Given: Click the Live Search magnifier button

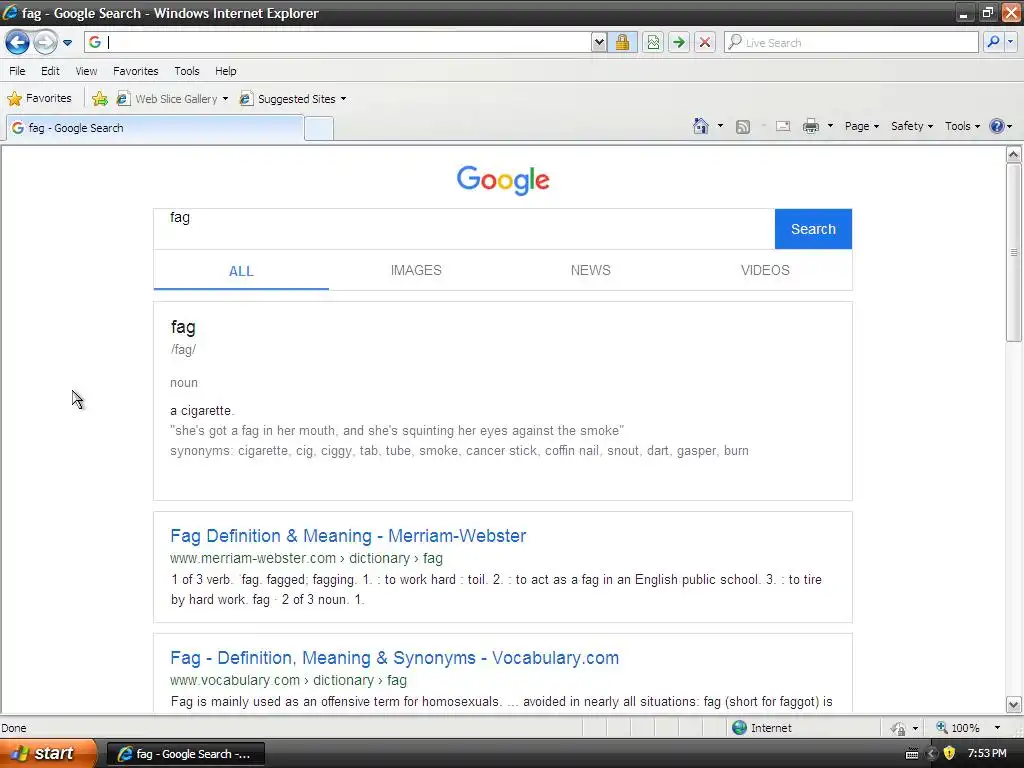Looking at the screenshot, I should click(x=993, y=42).
